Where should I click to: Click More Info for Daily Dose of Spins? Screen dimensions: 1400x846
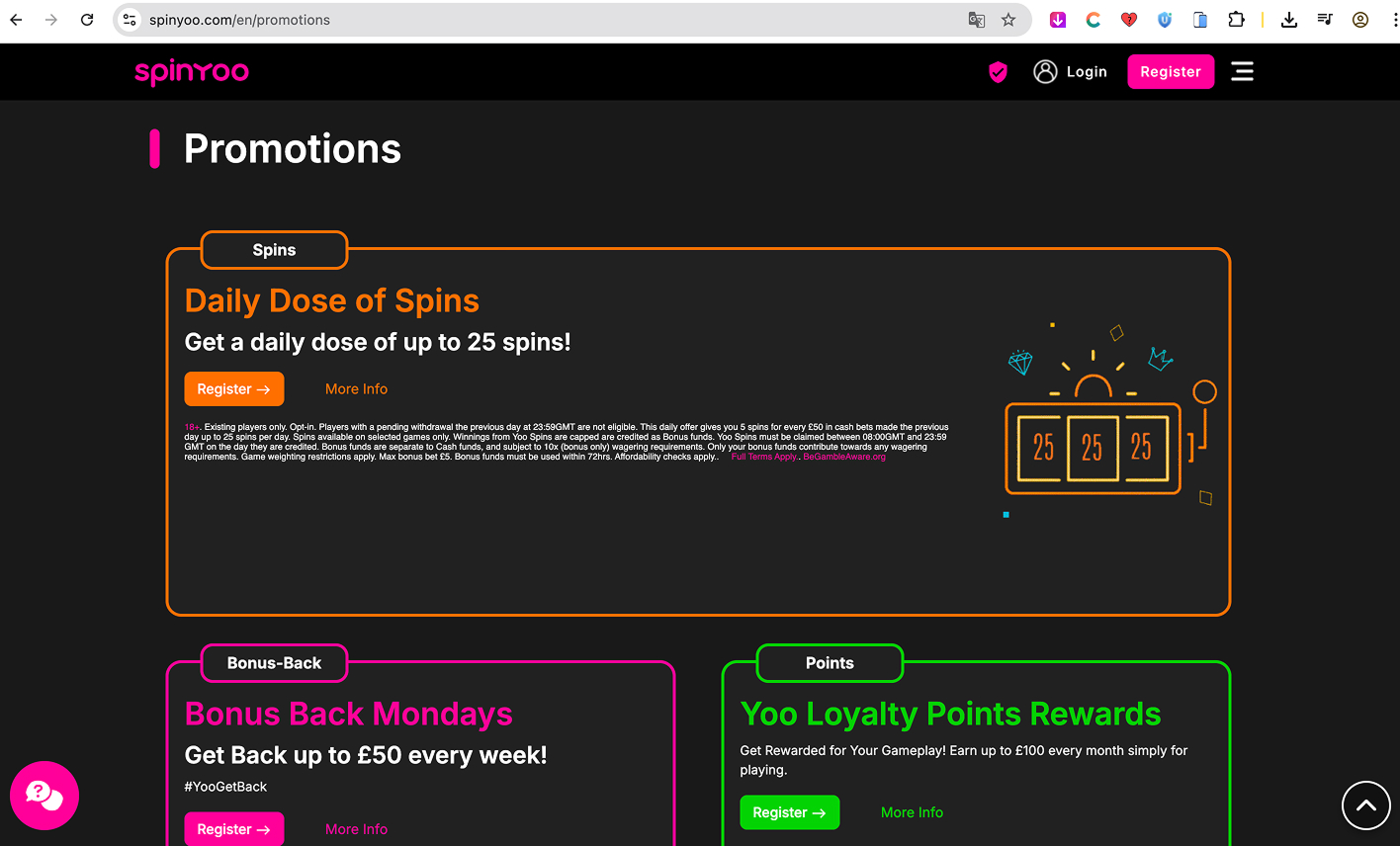356,388
